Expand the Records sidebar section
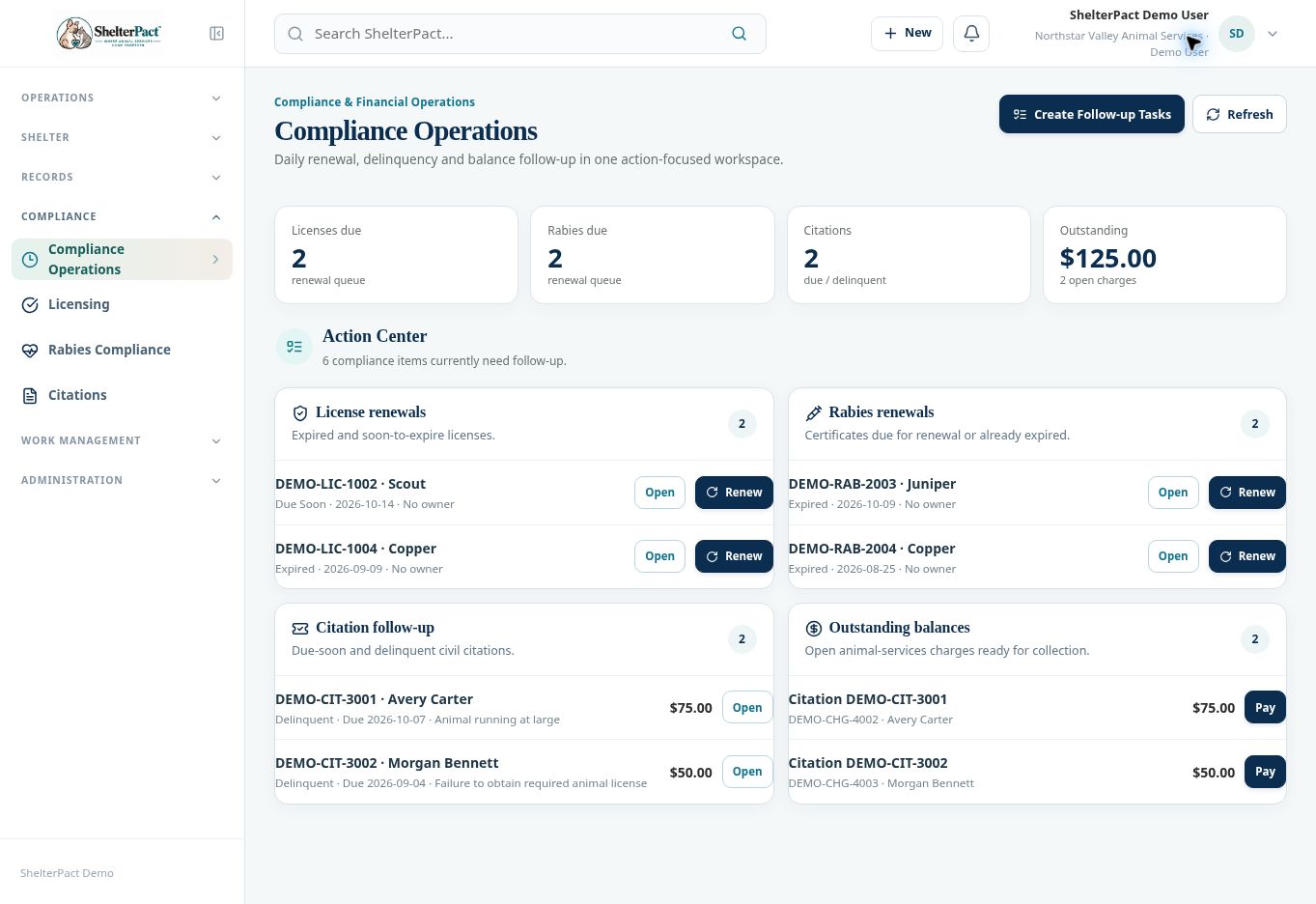This screenshot has width=1316, height=904. tap(122, 177)
